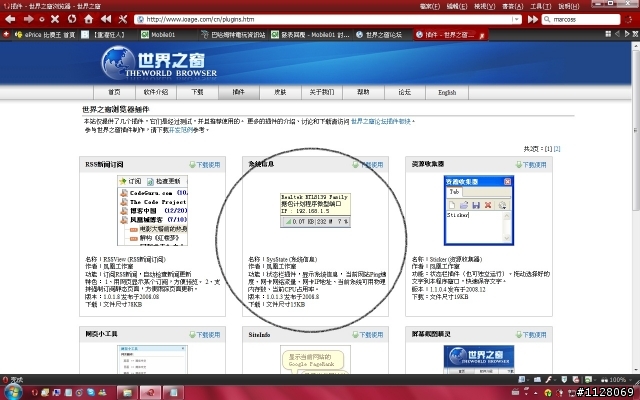This screenshot has width=640, height=400.
Task: Open the tools wrench icon in toolbar
Action: (123, 19)
